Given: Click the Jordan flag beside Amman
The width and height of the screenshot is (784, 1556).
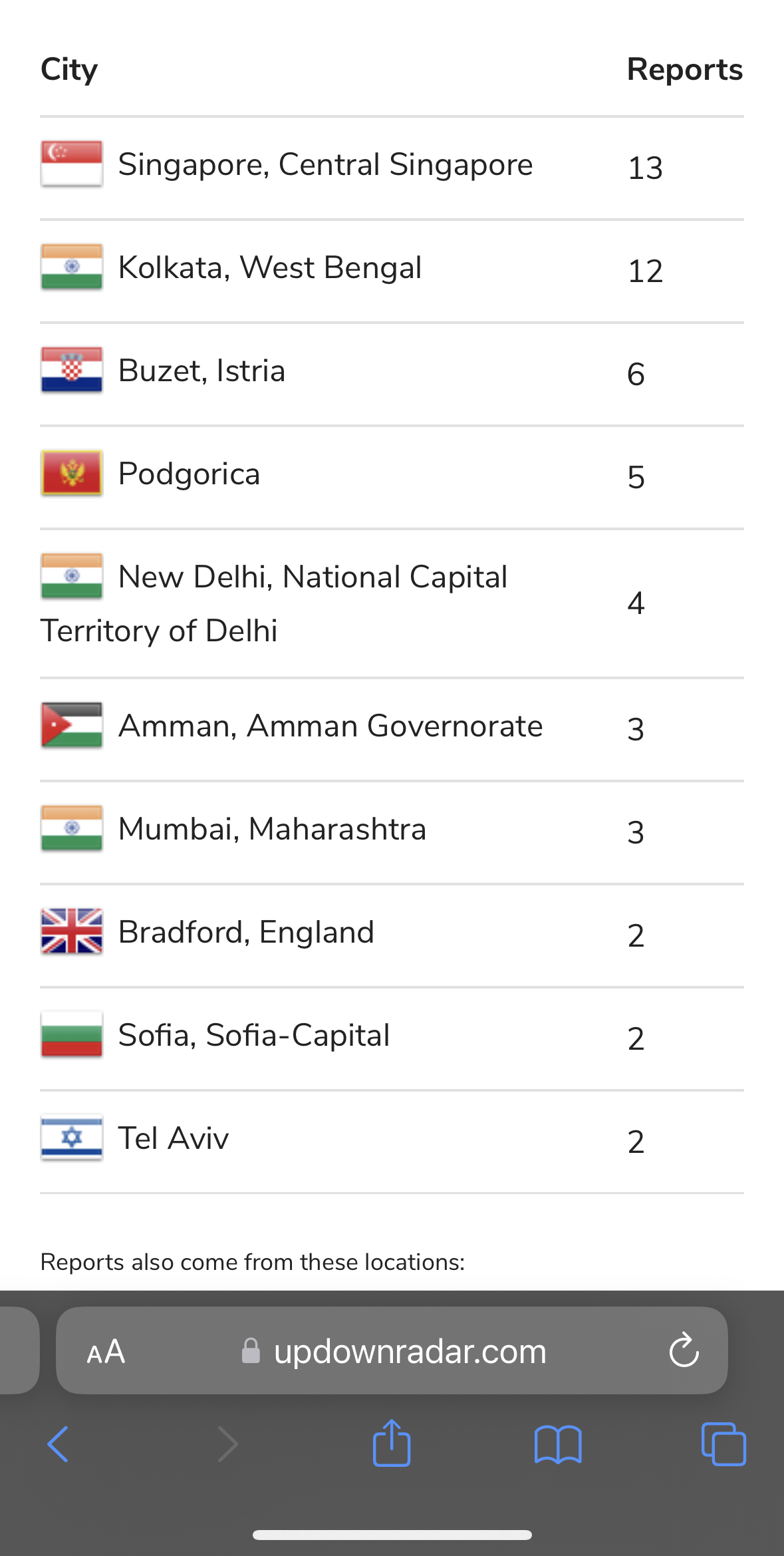Looking at the screenshot, I should click(72, 725).
